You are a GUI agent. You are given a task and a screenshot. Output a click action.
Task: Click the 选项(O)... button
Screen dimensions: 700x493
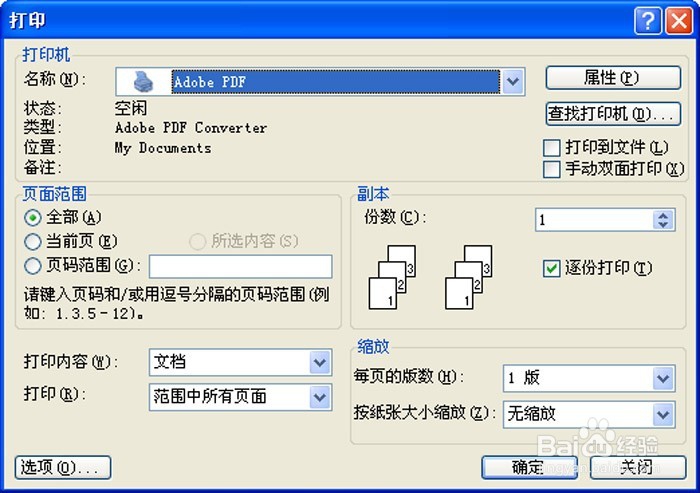63,468
